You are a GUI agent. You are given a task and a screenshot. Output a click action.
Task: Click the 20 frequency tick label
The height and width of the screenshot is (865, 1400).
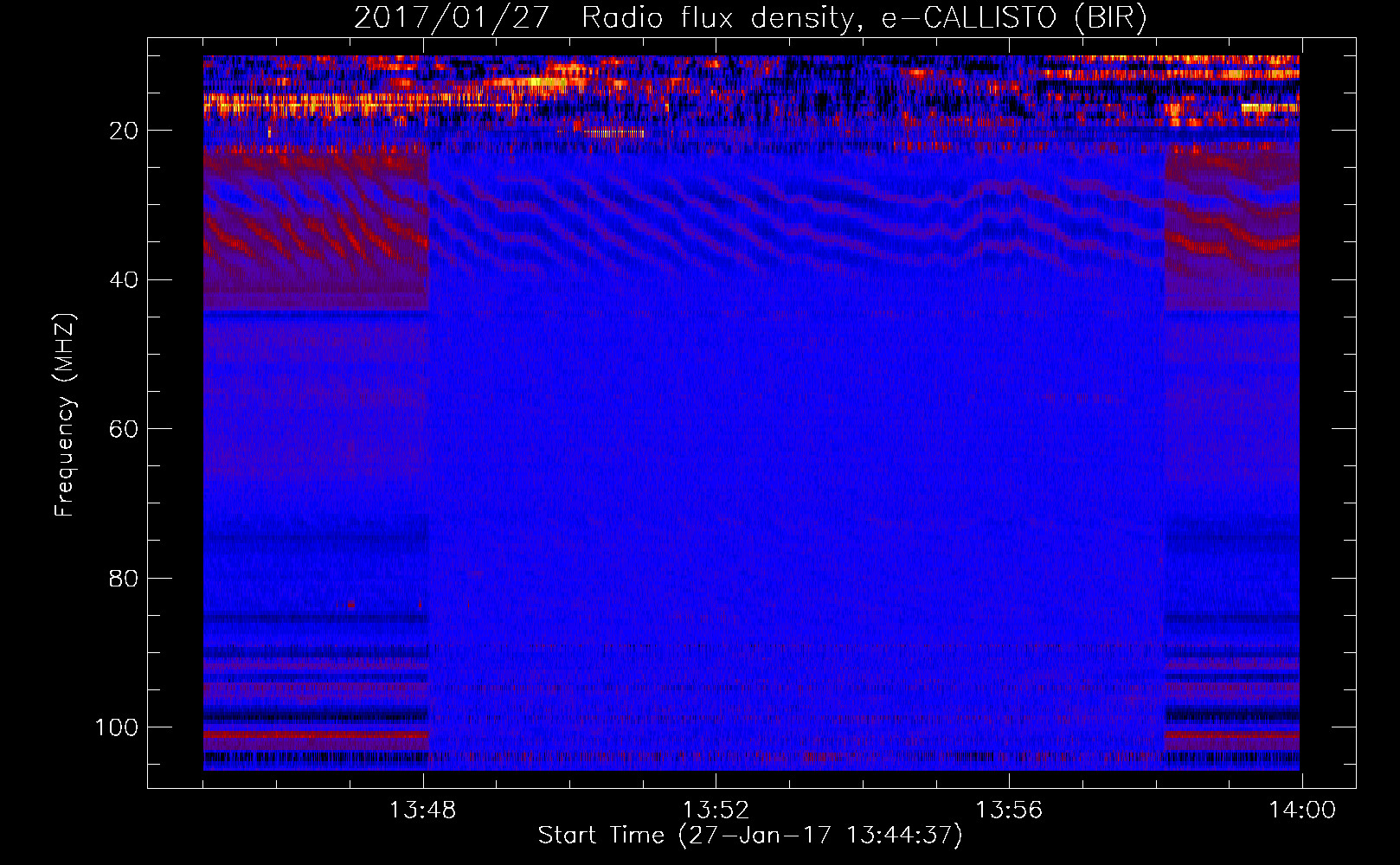pos(124,131)
